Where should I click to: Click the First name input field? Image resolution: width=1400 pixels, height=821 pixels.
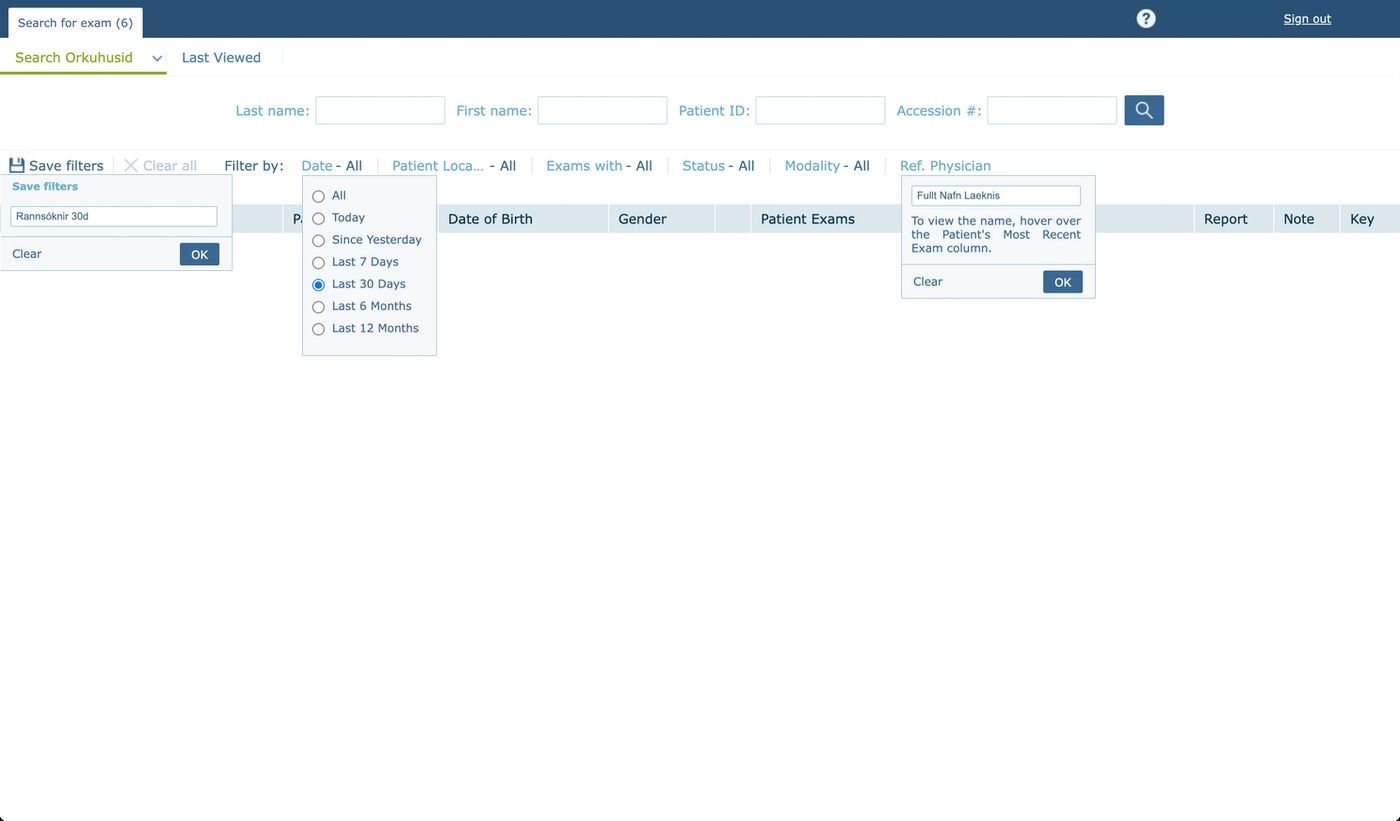click(602, 110)
